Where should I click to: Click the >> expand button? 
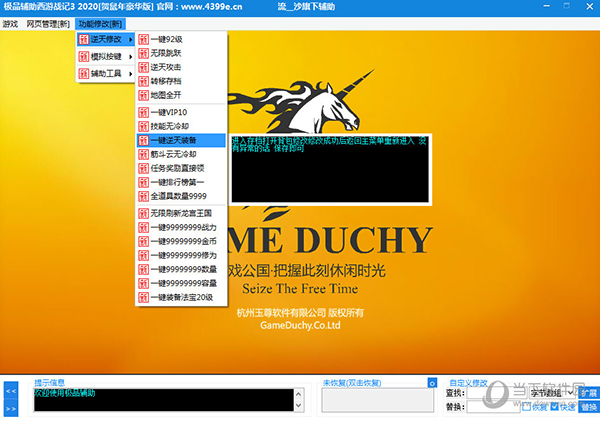(x=11, y=409)
